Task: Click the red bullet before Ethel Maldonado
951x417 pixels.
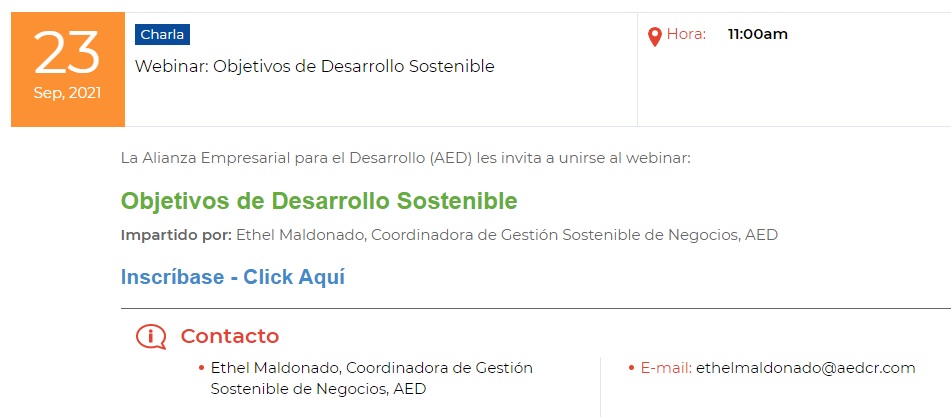Action: point(201,368)
